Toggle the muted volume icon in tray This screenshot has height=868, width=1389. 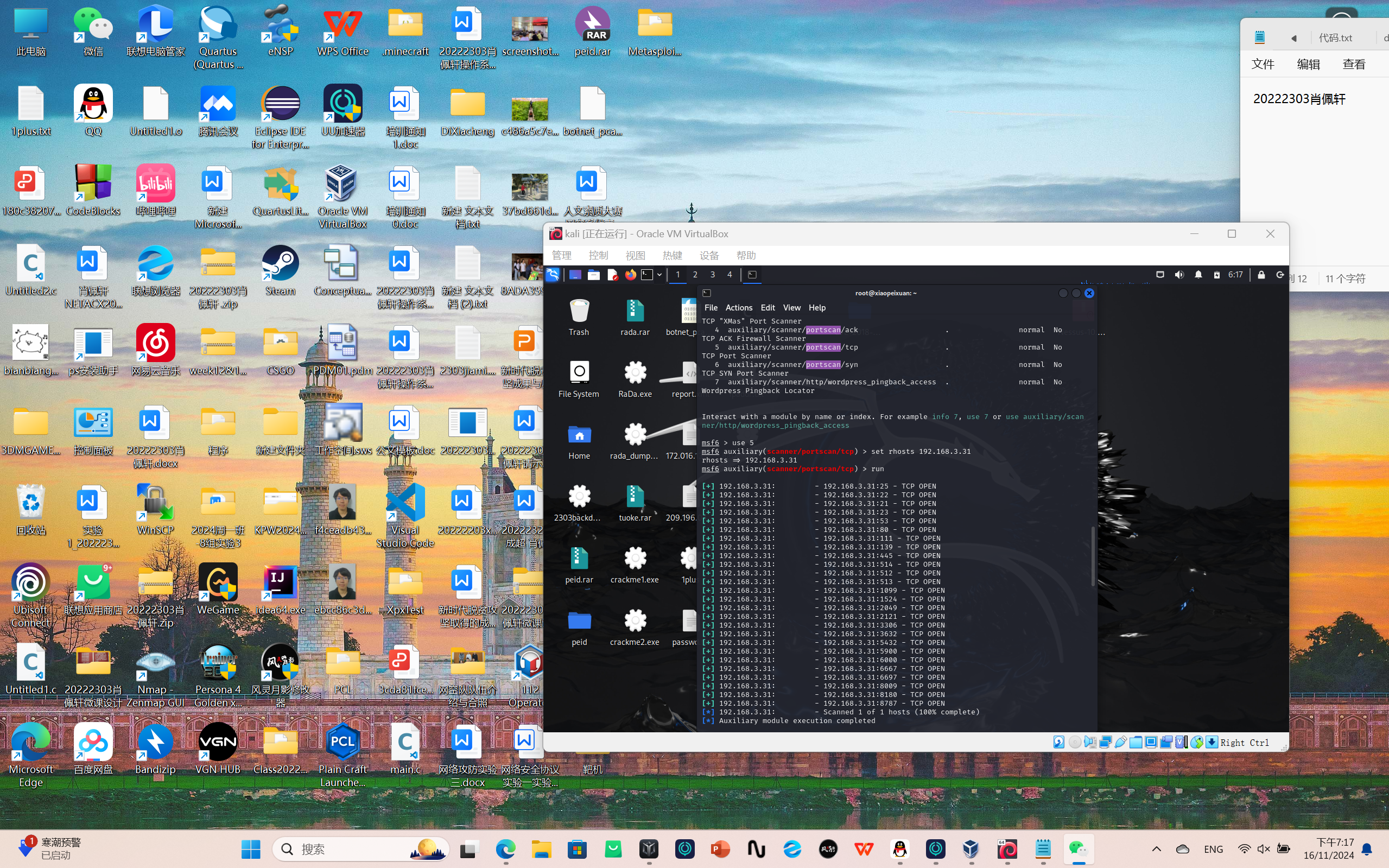[1263, 848]
